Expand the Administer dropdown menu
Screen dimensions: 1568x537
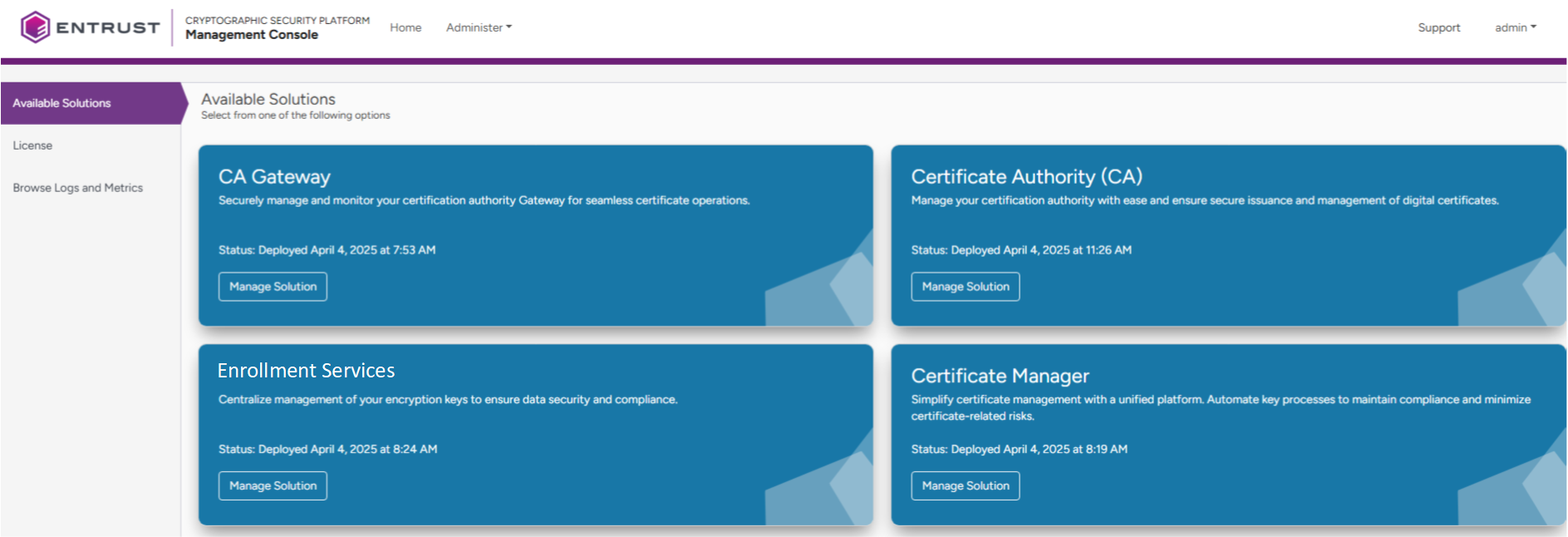(x=479, y=27)
